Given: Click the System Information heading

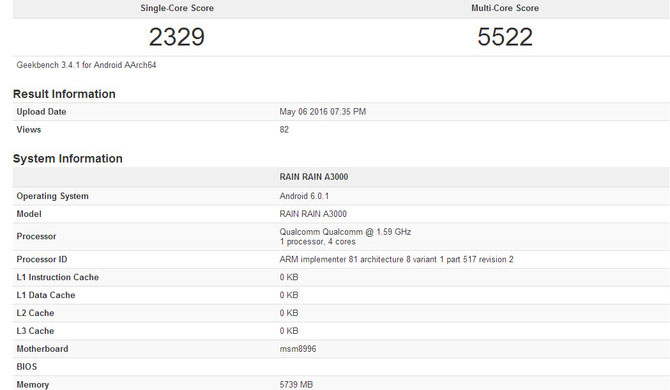Looking at the screenshot, I should [68, 158].
